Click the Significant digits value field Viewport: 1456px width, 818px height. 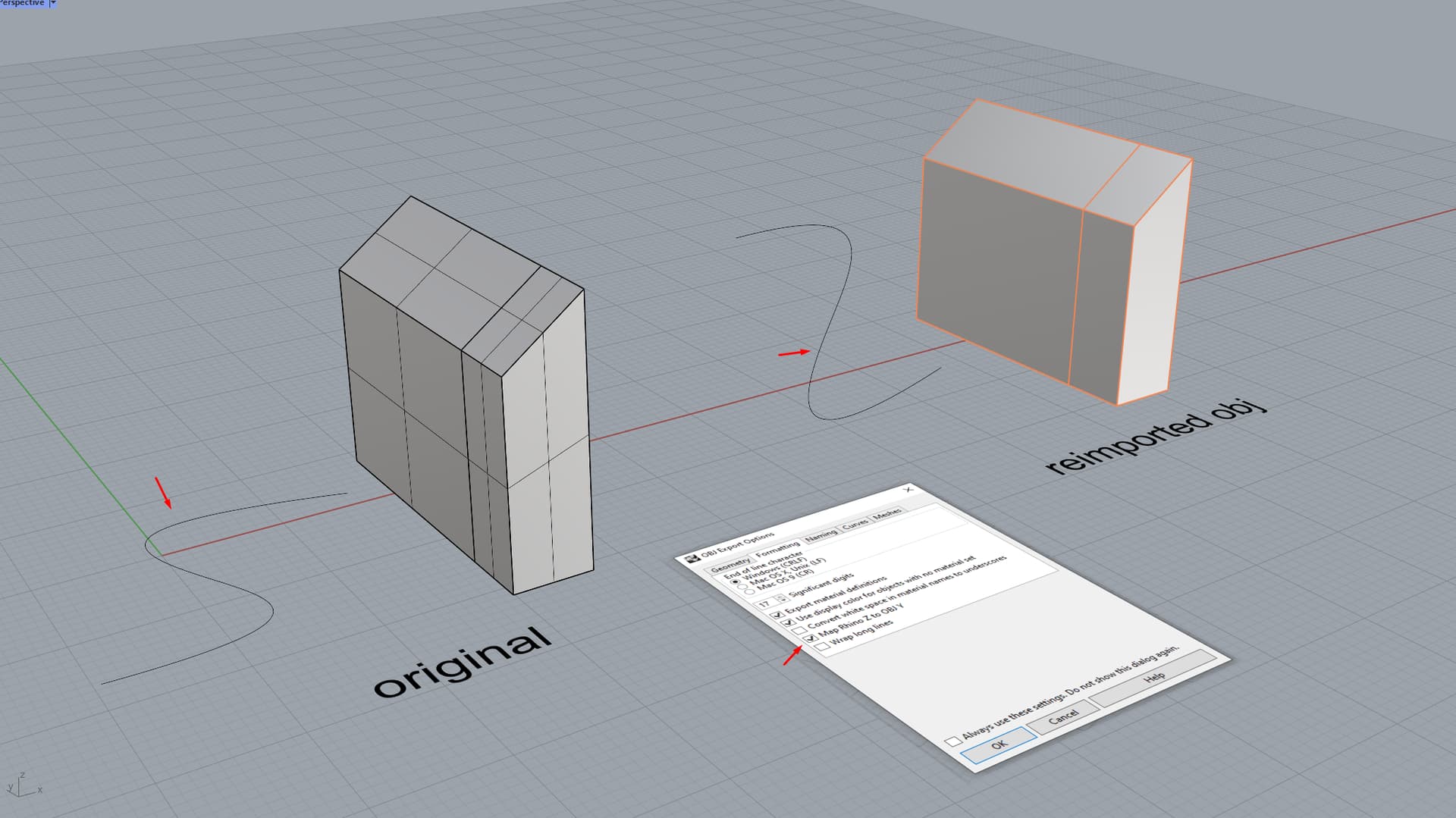(766, 604)
